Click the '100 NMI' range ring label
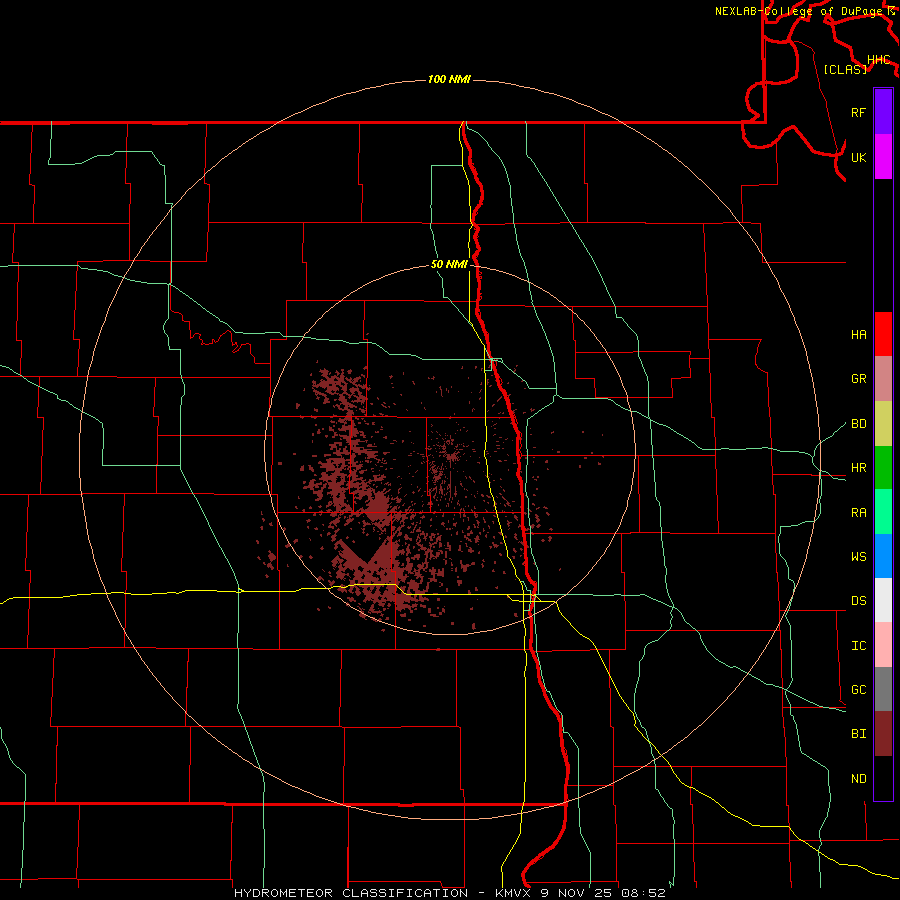Viewport: 900px width, 900px height. 449,79
